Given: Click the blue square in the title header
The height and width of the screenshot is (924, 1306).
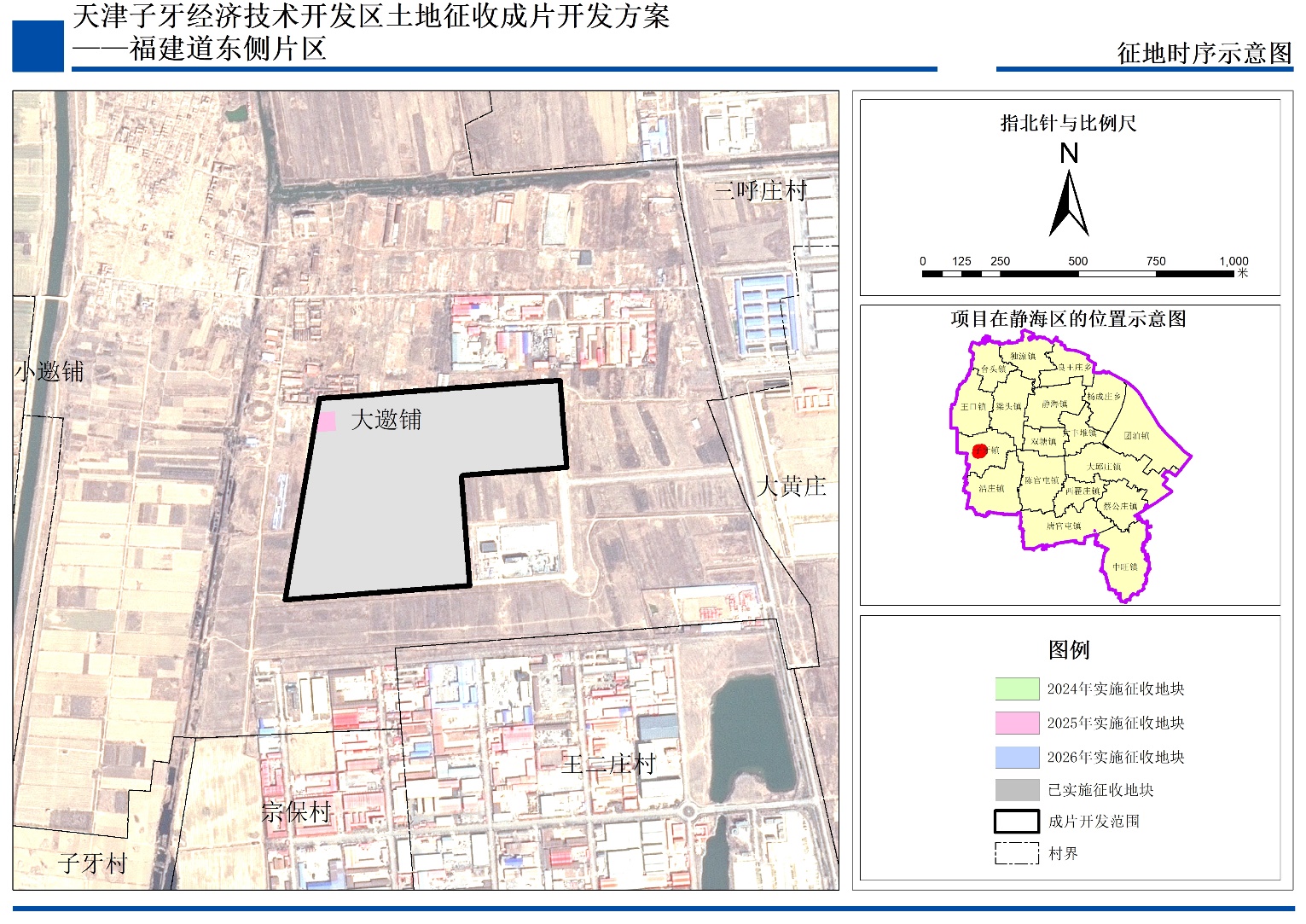Looking at the screenshot, I should click(38, 46).
